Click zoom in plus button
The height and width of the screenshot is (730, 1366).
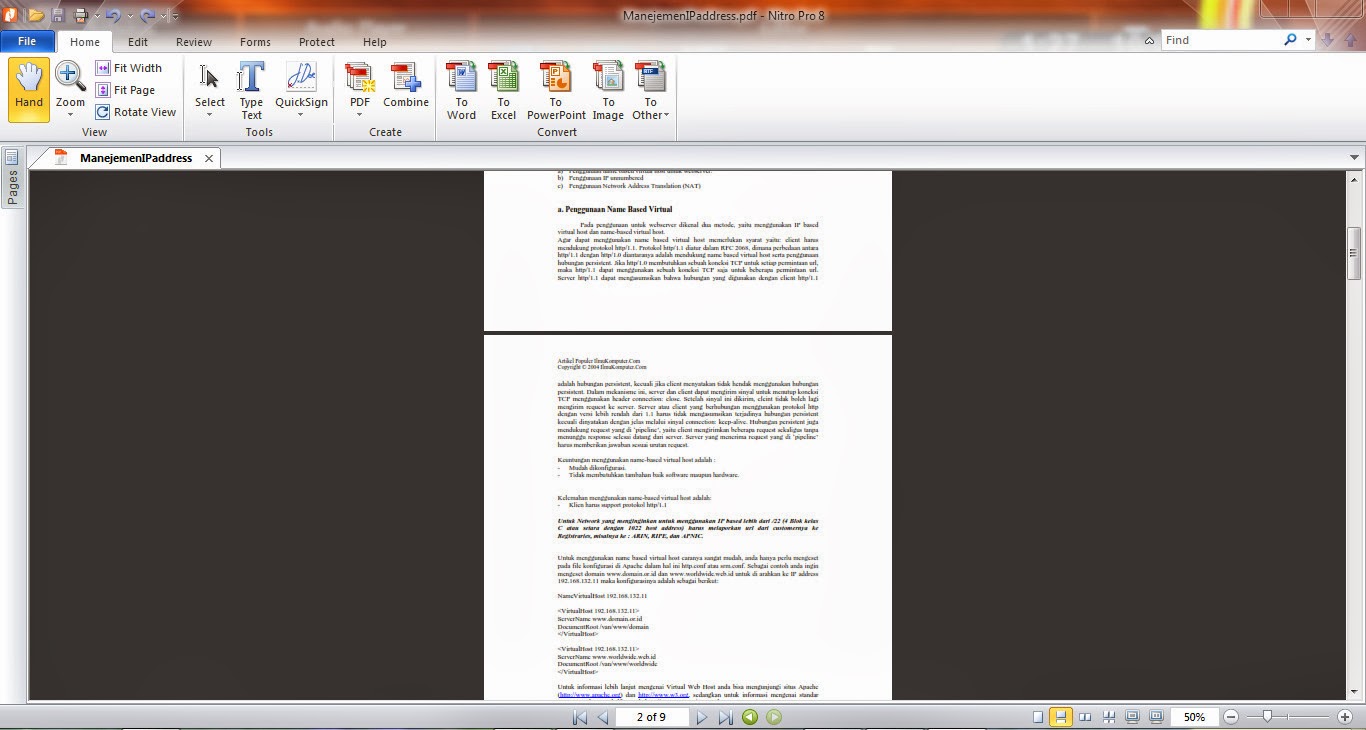click(x=1345, y=717)
